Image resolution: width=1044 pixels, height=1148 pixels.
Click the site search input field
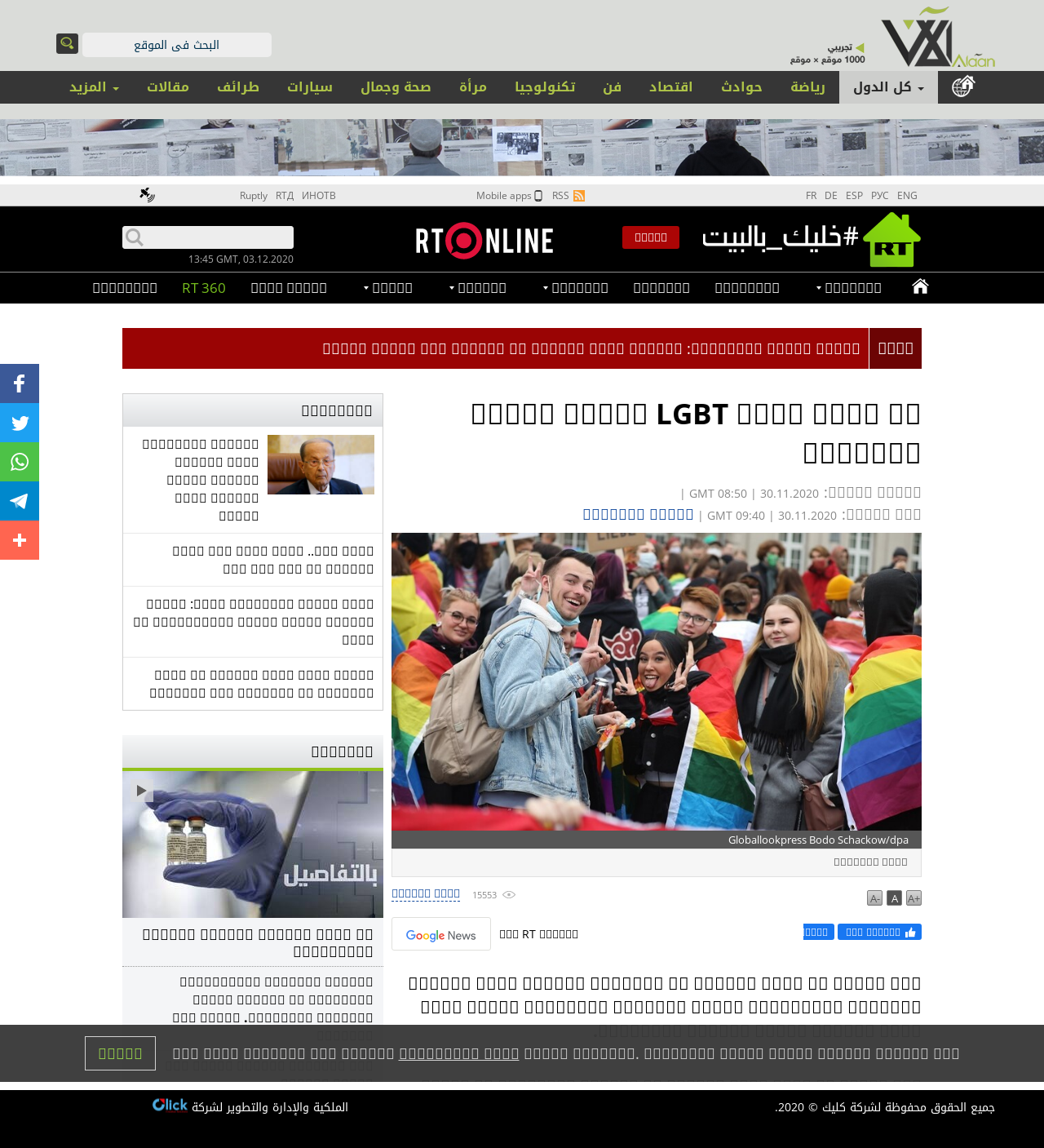pos(177,45)
